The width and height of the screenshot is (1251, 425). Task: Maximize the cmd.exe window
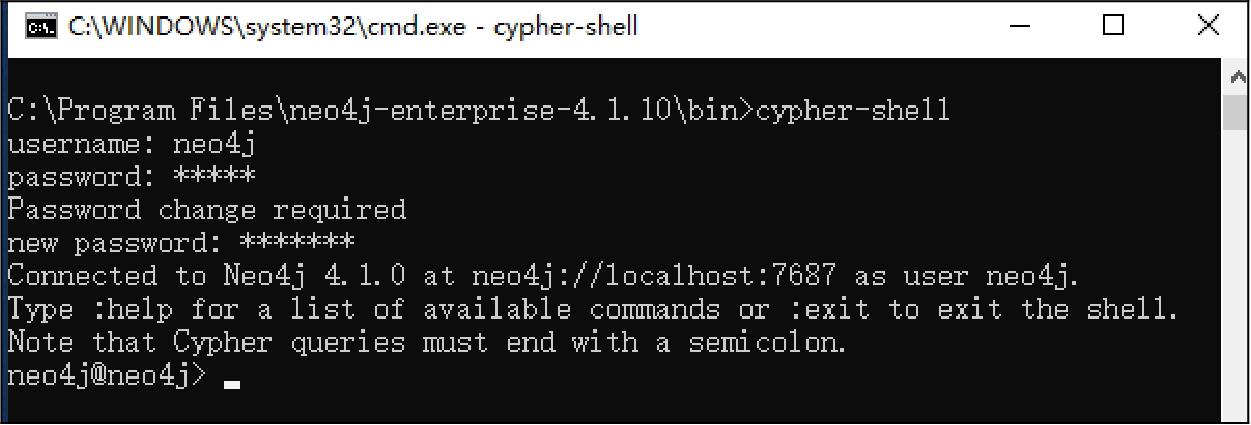tap(1114, 26)
